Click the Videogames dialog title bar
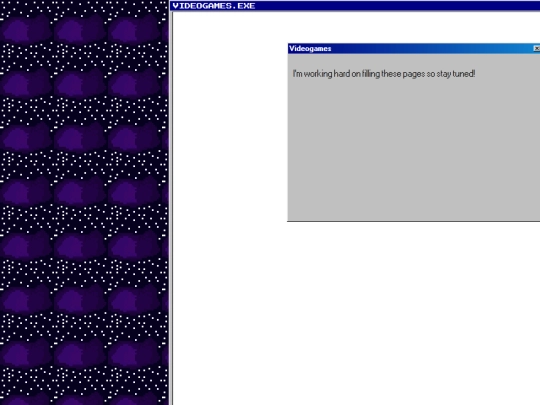This screenshot has width=540, height=405. 414,49
